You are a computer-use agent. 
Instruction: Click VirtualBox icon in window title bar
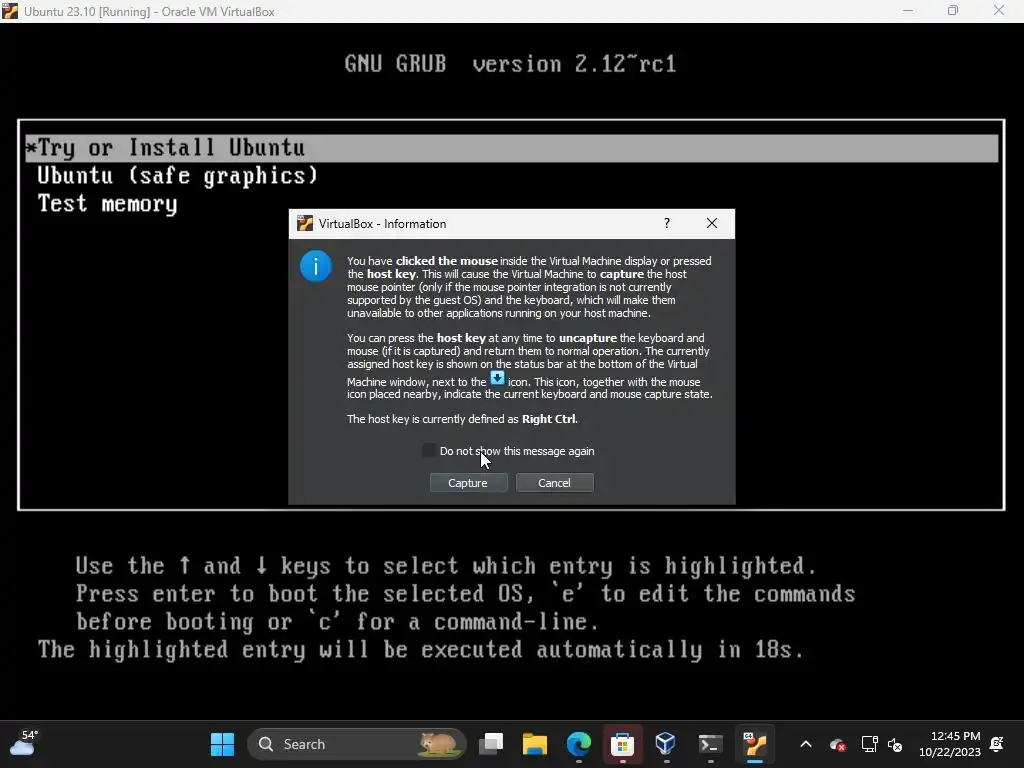pyautogui.click(x=10, y=11)
